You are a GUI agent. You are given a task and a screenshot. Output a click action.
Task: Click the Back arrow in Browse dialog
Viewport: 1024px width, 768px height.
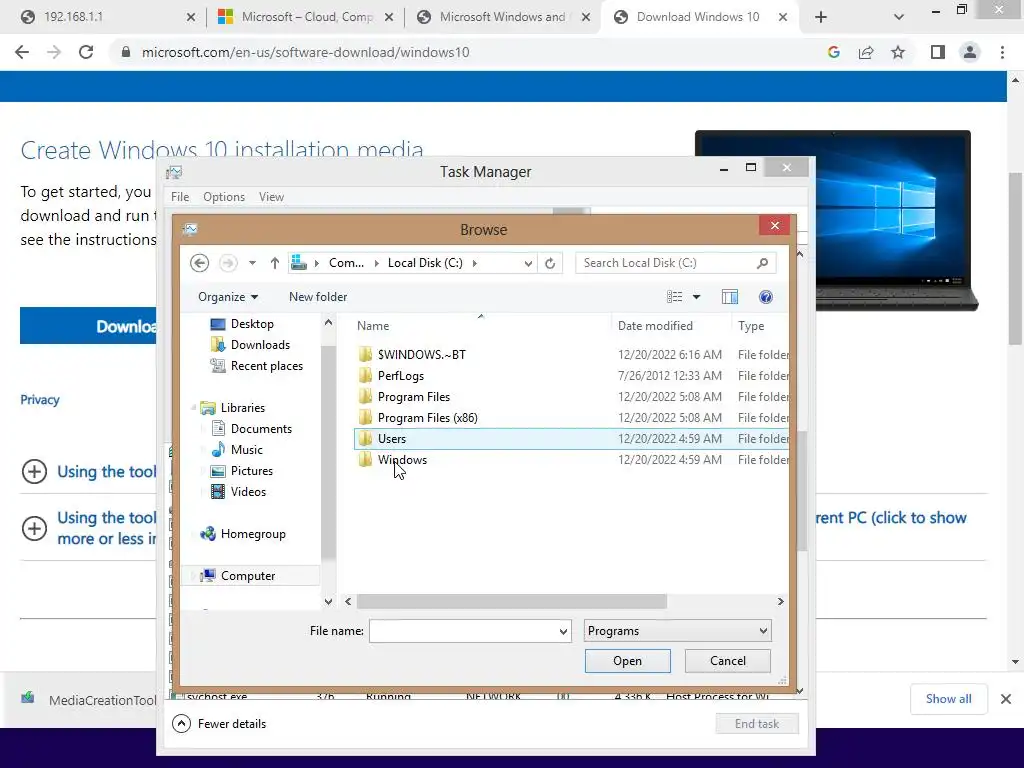click(199, 263)
